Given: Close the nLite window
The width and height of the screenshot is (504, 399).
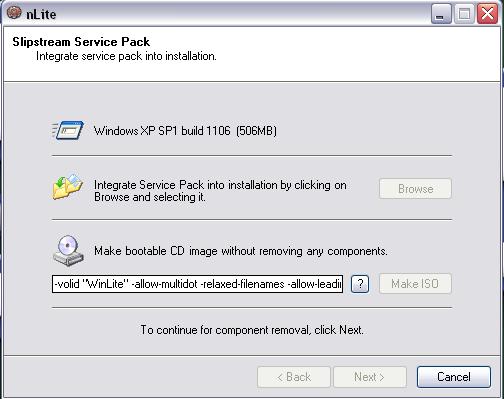Looking at the screenshot, I should pyautogui.click(x=487, y=14).
